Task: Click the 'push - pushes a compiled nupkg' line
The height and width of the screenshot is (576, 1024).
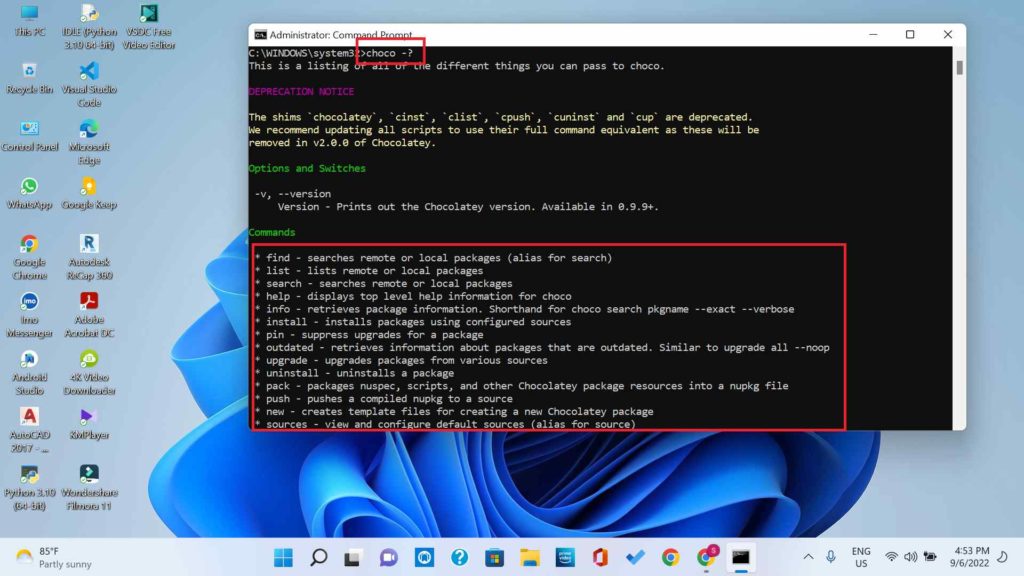Action: click(x=383, y=399)
